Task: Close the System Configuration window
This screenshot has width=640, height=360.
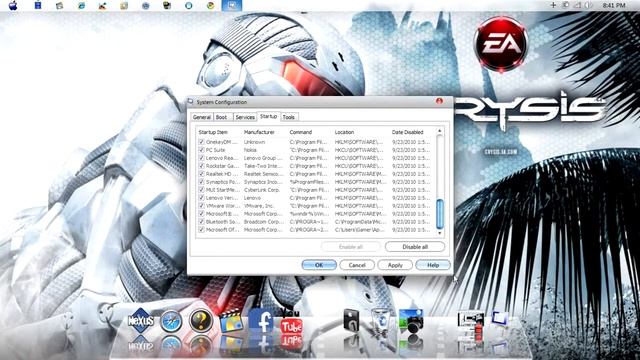Action: point(439,101)
